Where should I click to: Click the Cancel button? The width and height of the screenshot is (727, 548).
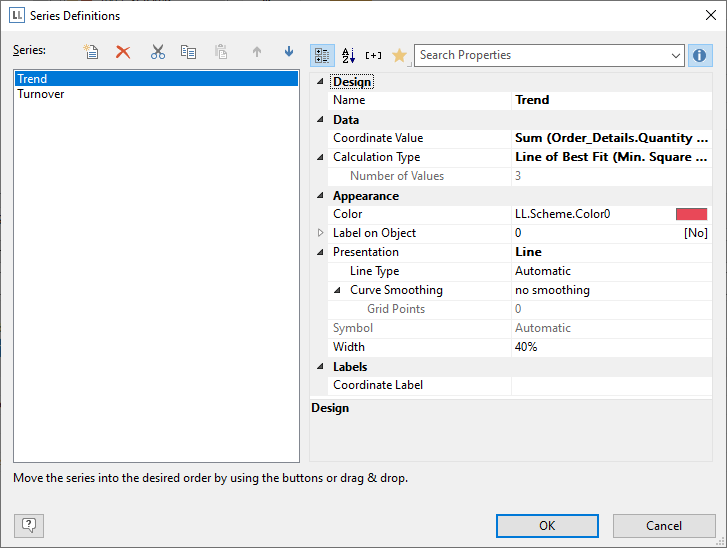(x=664, y=526)
